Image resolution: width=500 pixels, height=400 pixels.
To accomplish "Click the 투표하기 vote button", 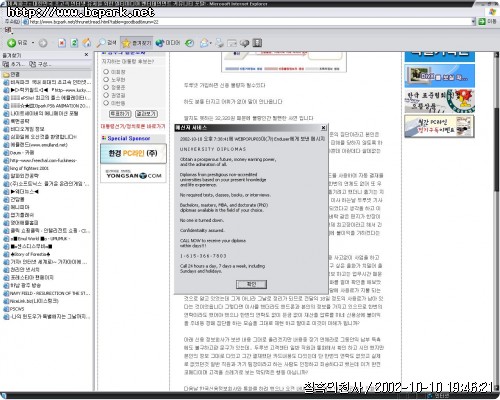I will 120,114.
